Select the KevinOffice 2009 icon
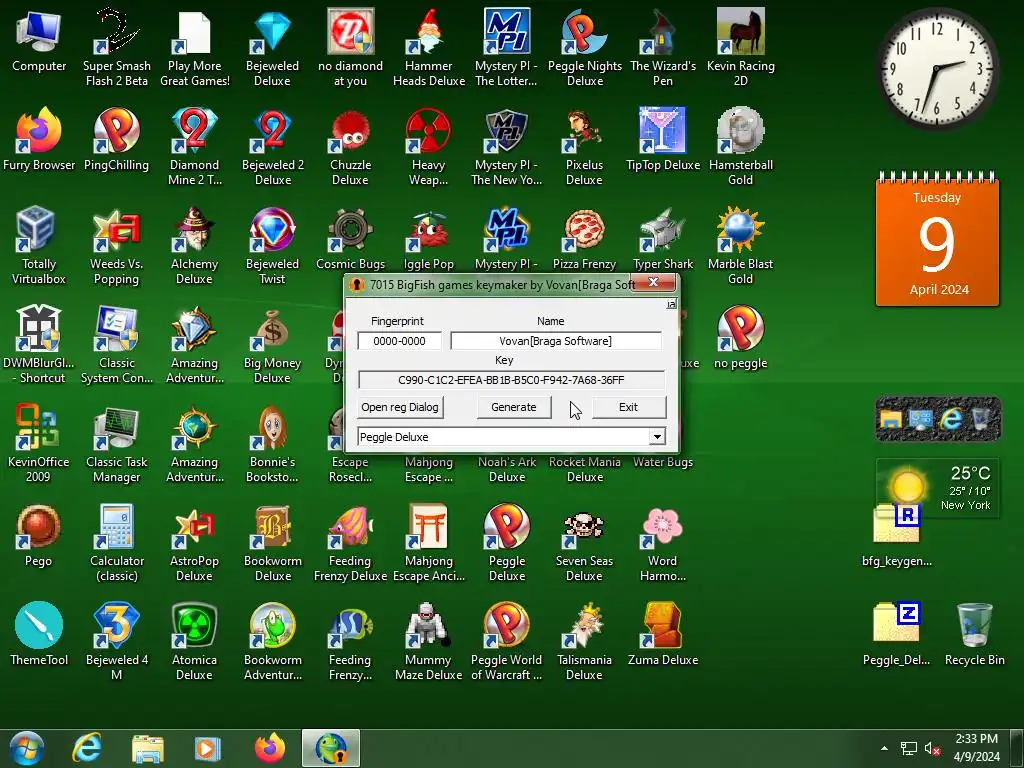1024x768 pixels. point(39,443)
